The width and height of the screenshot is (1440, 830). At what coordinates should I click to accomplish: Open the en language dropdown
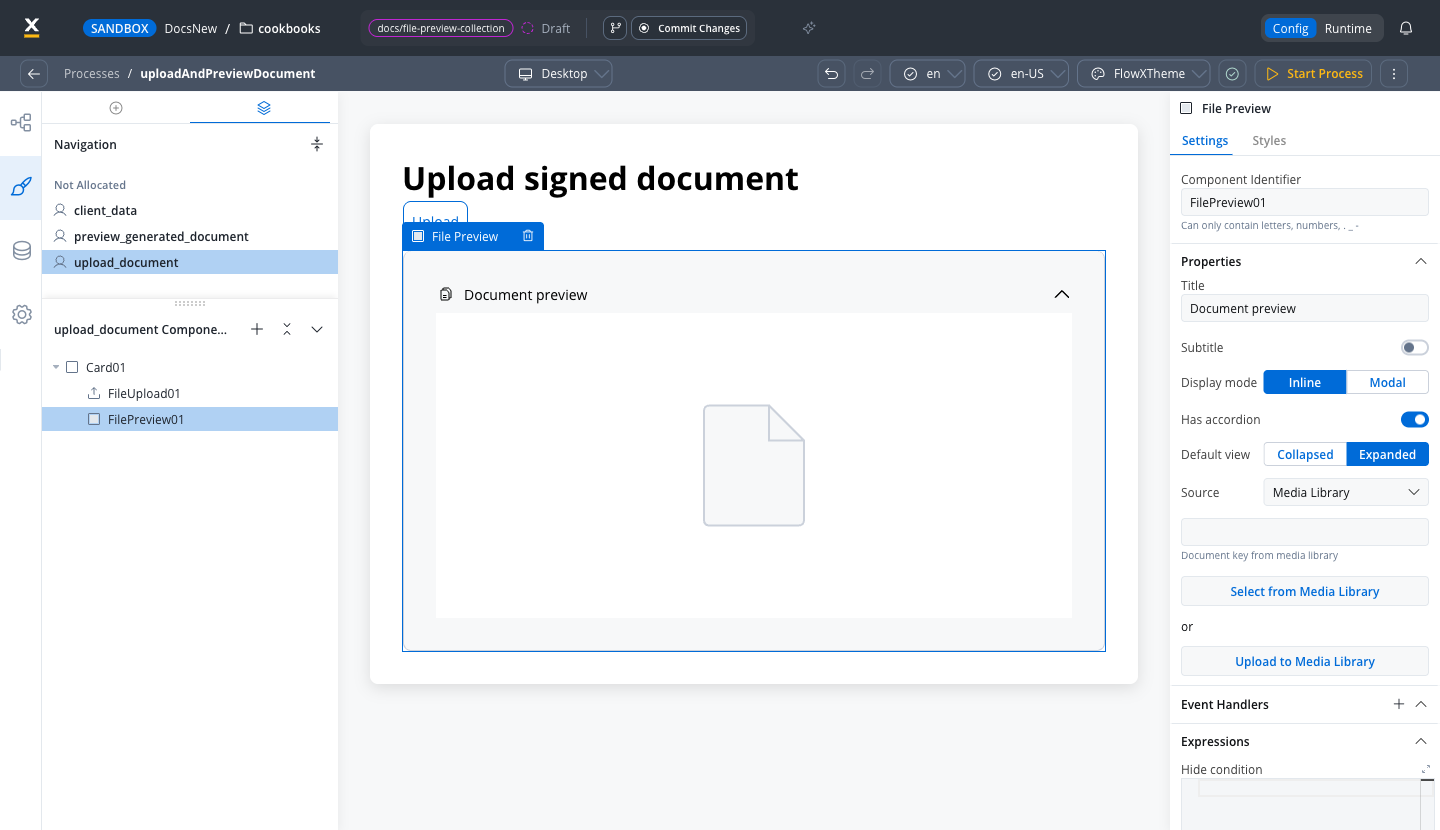tap(927, 73)
